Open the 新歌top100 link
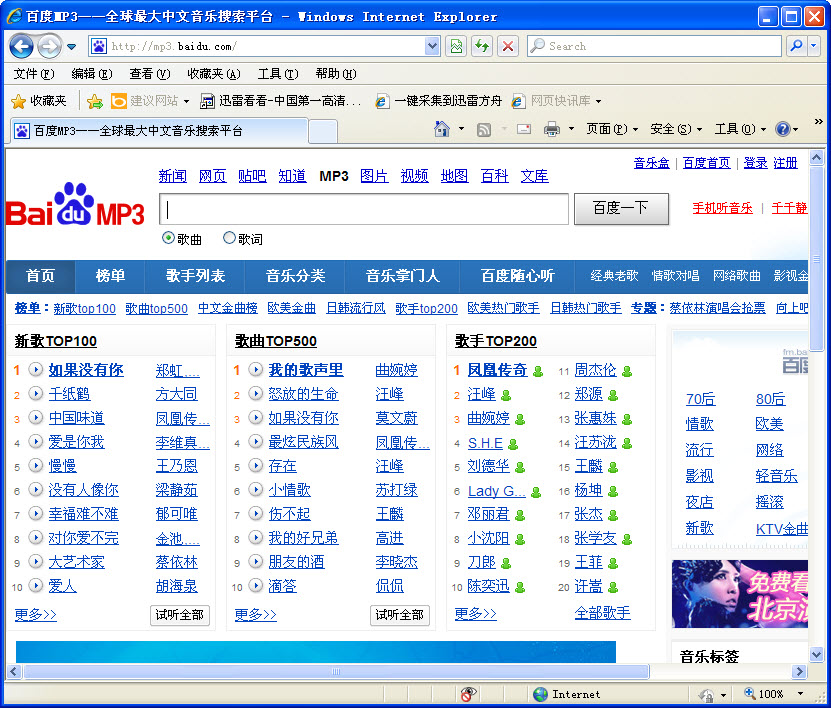This screenshot has width=831, height=708. click(84, 308)
